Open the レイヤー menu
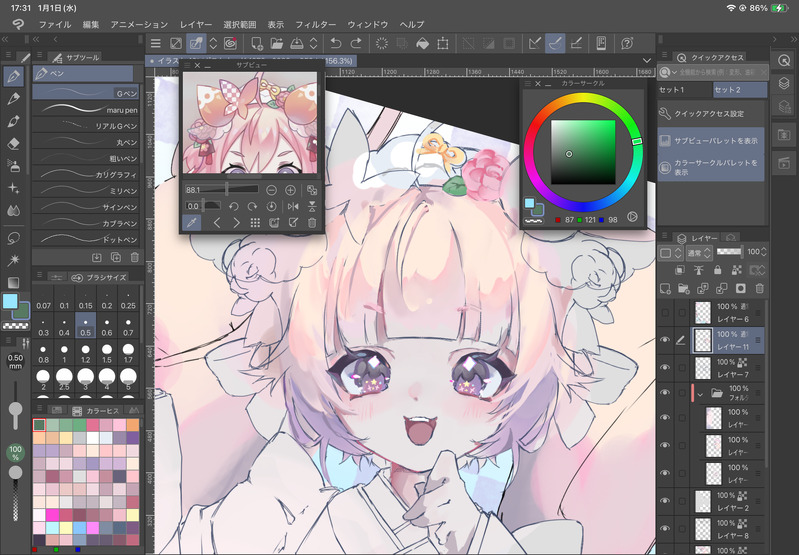This screenshot has width=799, height=555. [x=196, y=24]
